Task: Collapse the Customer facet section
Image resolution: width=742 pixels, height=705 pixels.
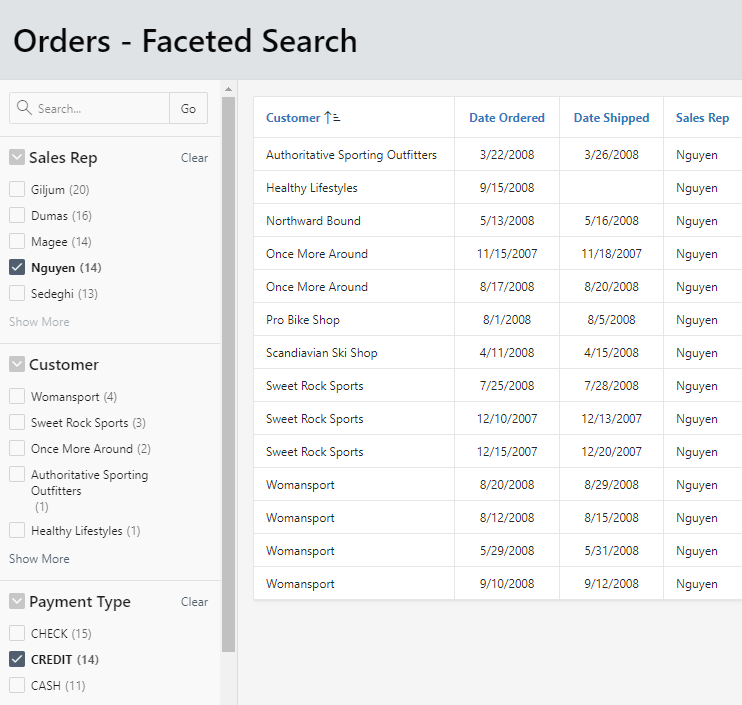Action: [17, 365]
